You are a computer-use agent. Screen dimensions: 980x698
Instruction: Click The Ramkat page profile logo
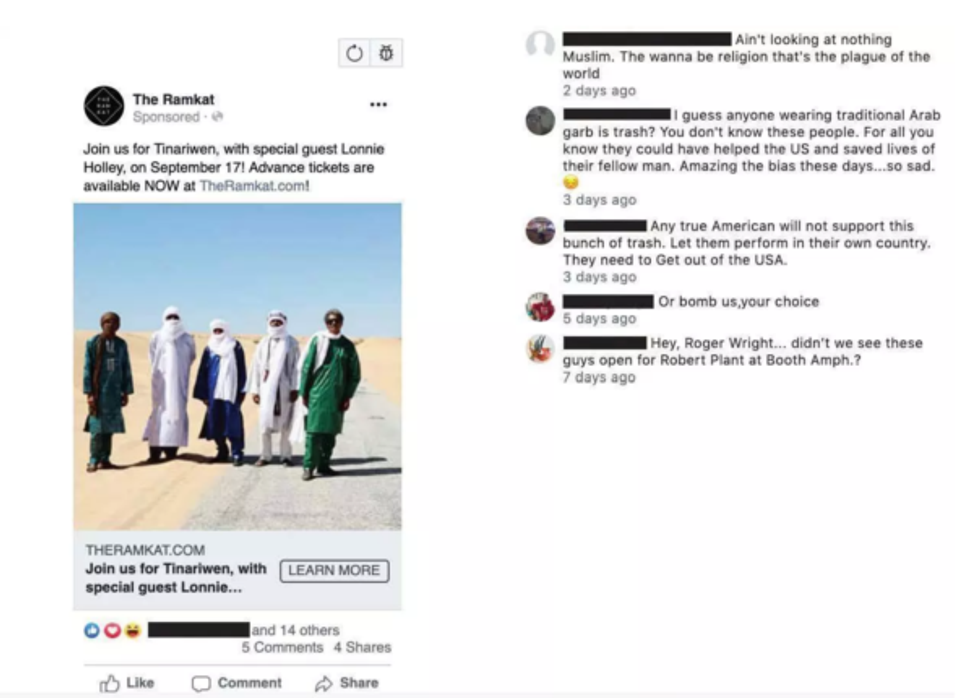point(104,106)
